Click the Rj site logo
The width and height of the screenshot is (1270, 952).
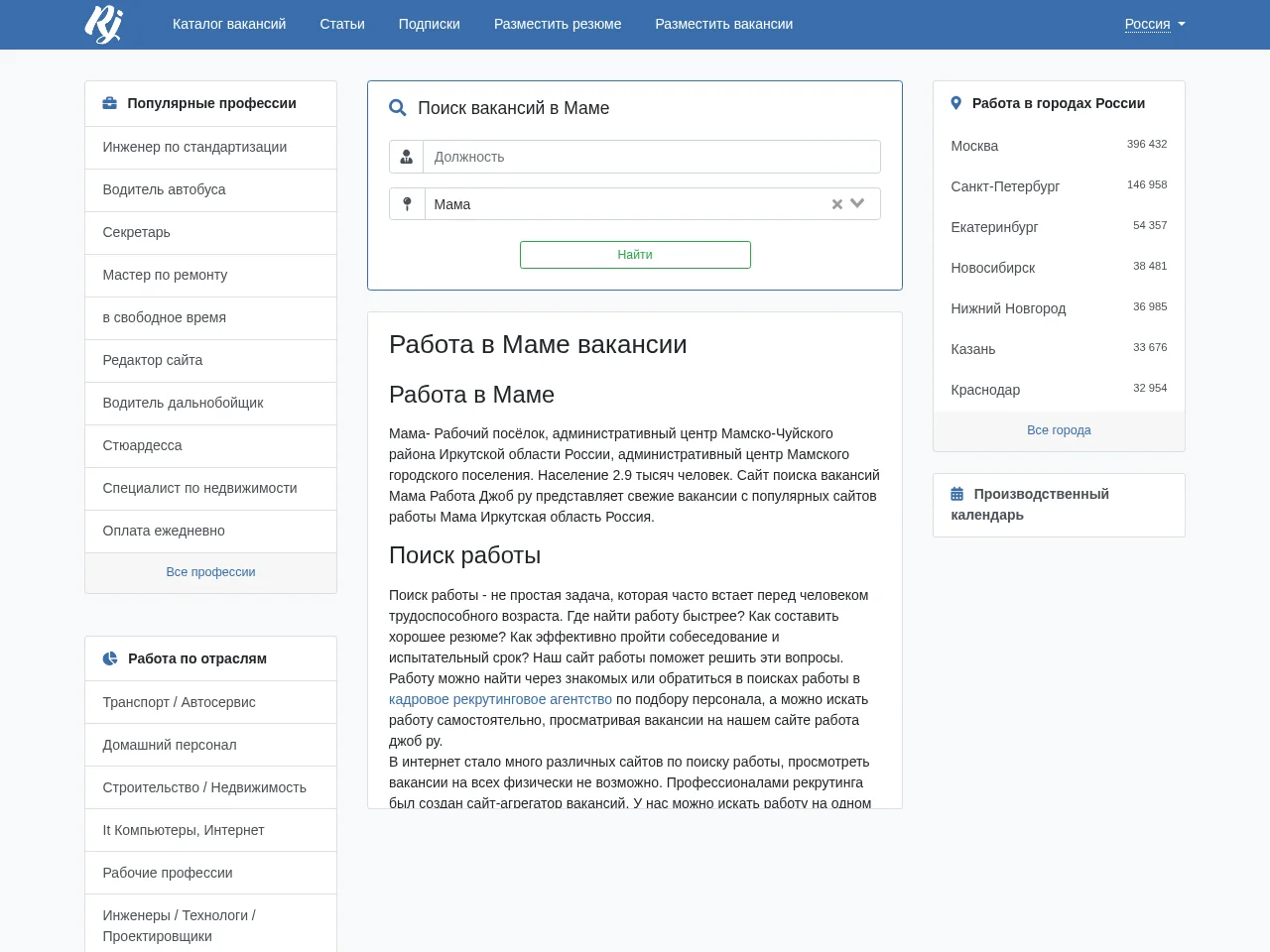(x=103, y=24)
